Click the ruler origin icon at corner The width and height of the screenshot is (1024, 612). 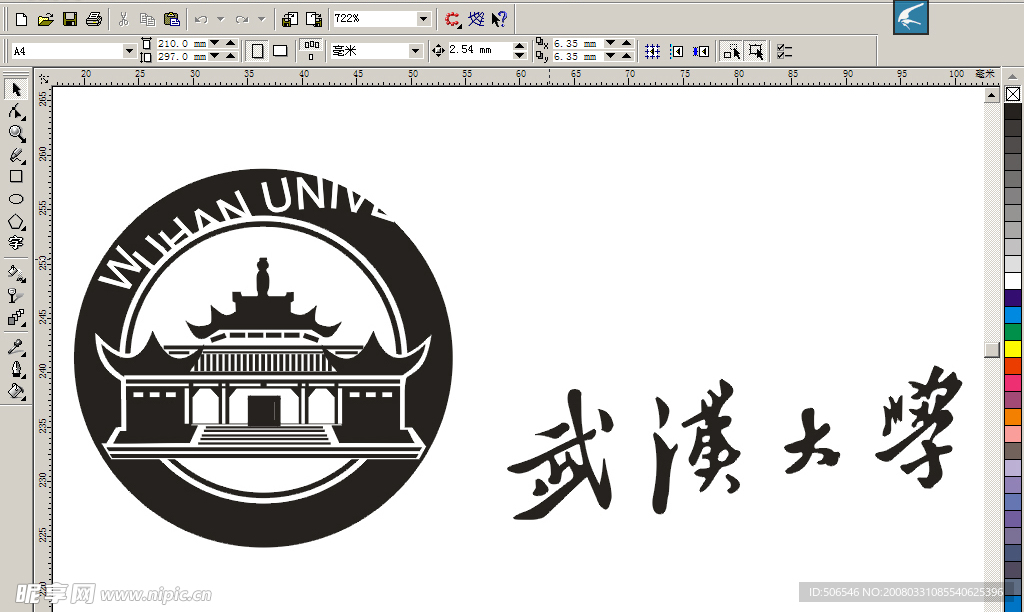click(43, 78)
